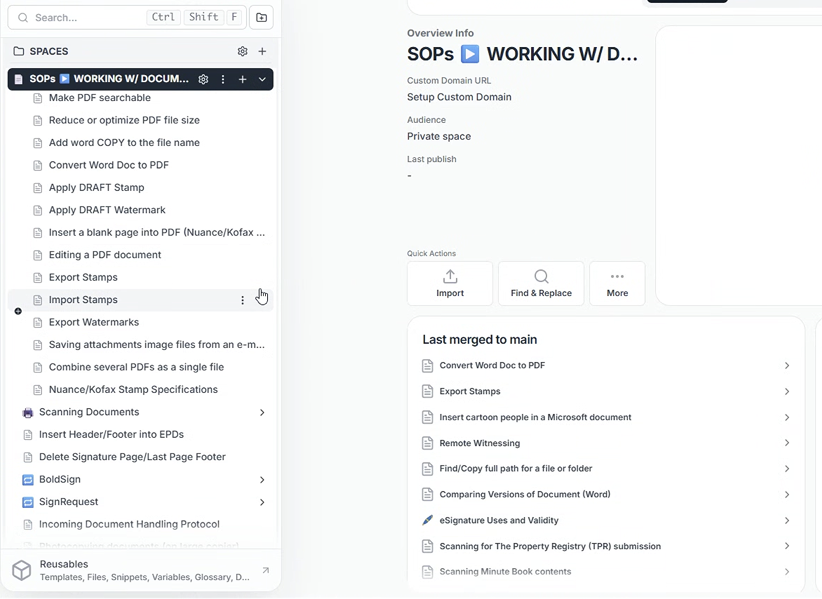Open Reduce or optimize PDF file size page
The height and width of the screenshot is (599, 822).
click(124, 120)
